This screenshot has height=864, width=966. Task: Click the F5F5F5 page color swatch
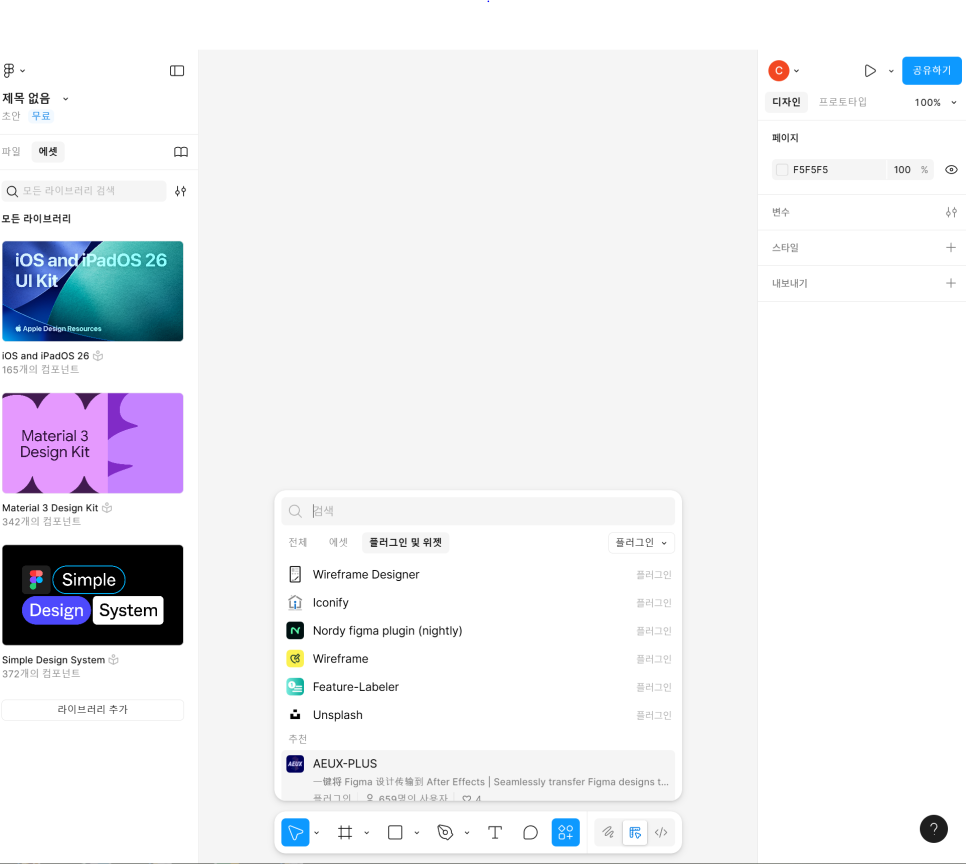(782, 170)
